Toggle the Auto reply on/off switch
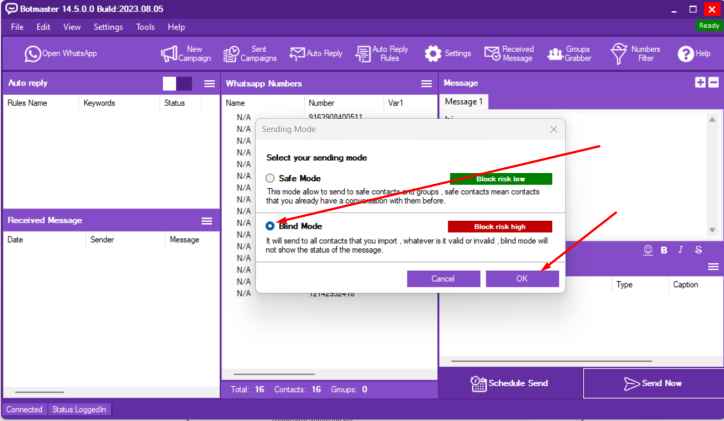The width and height of the screenshot is (724, 421). [177, 84]
